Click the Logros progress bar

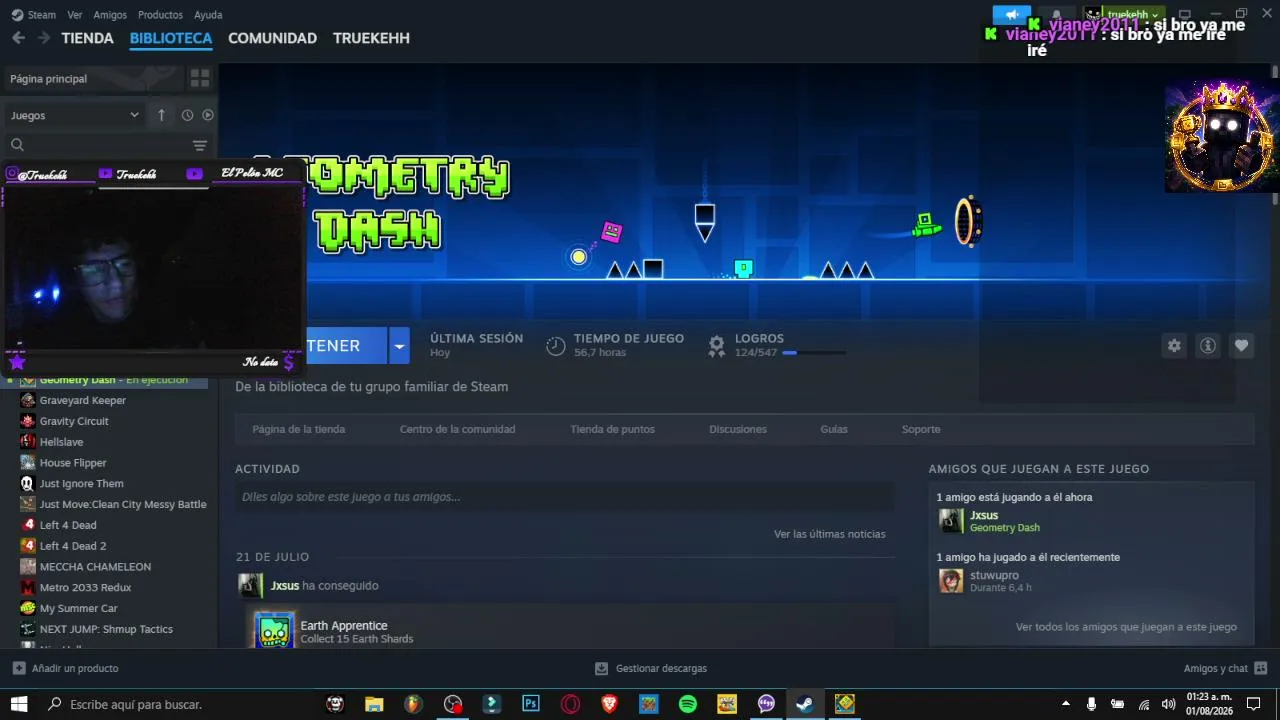[815, 353]
